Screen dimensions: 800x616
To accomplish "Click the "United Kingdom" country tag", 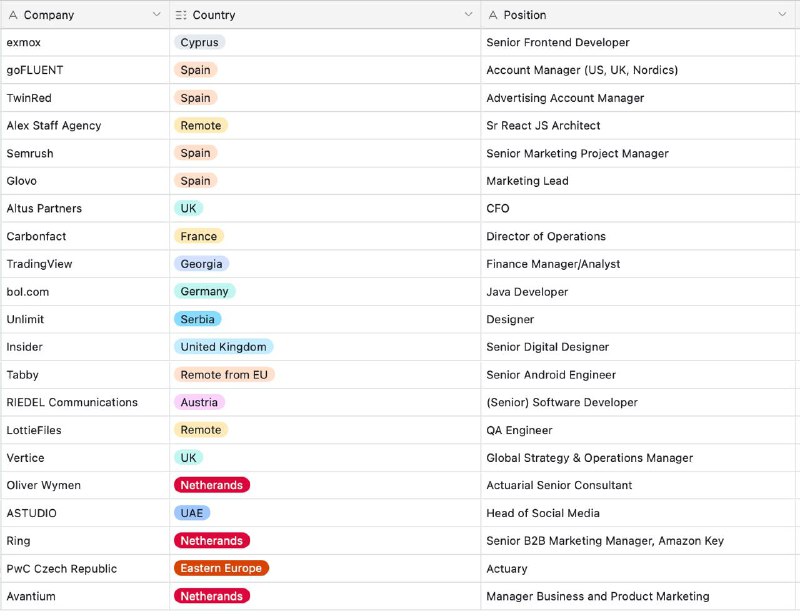I will click(223, 347).
